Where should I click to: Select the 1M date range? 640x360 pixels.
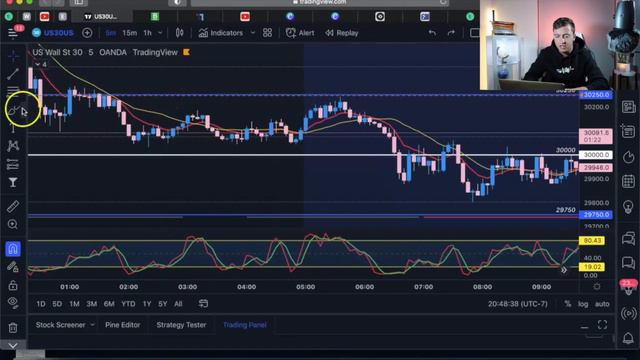[x=74, y=304]
